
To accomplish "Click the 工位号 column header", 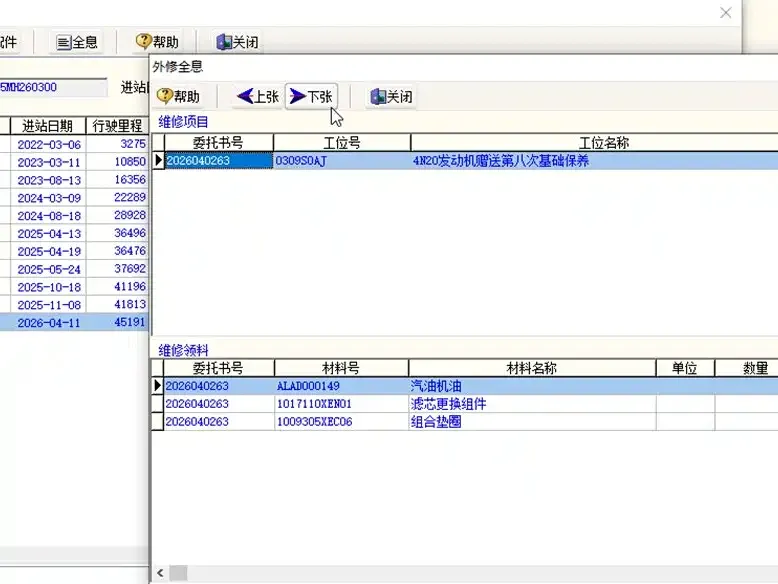I will click(x=342, y=143).
